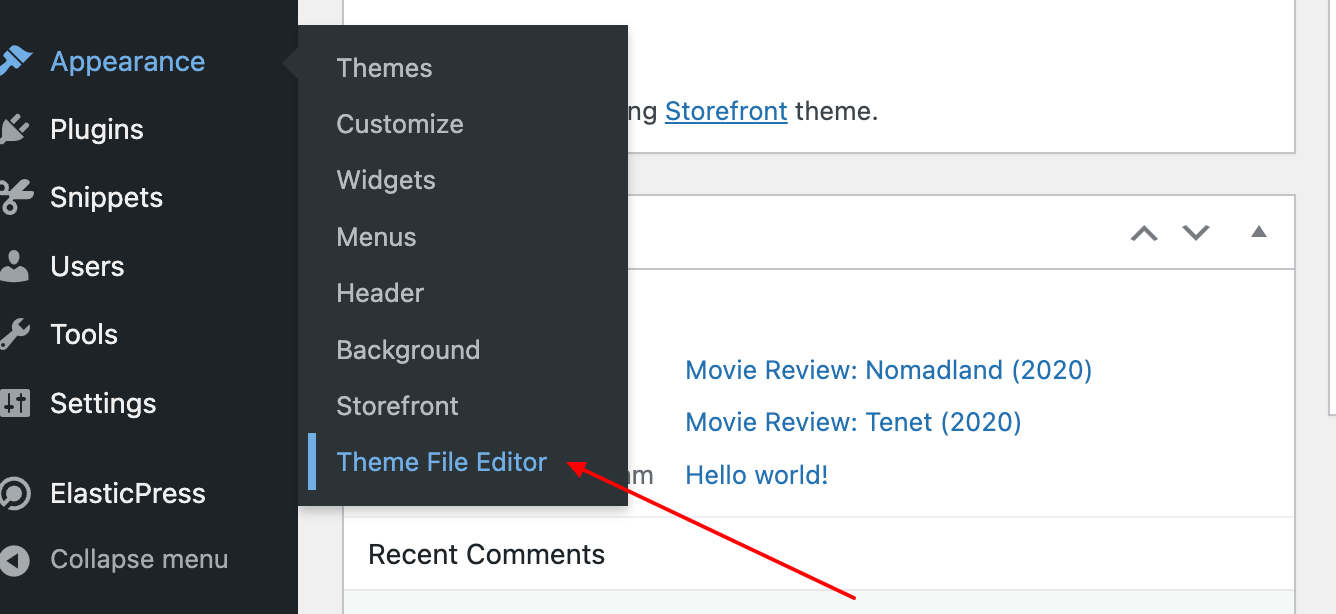Select Customize from the Appearance submenu
This screenshot has height=614, width=1336.
tap(400, 124)
